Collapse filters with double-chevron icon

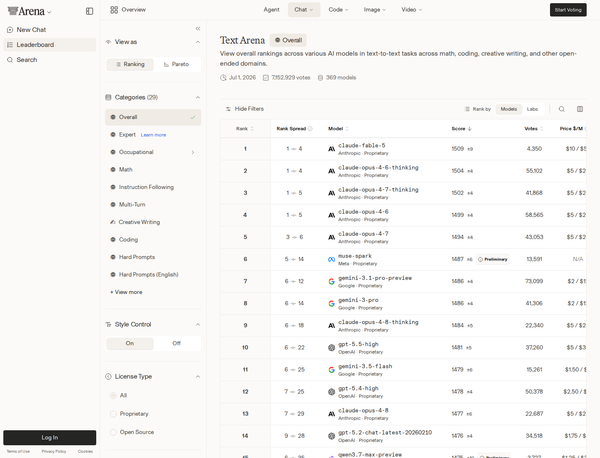tap(198, 29)
